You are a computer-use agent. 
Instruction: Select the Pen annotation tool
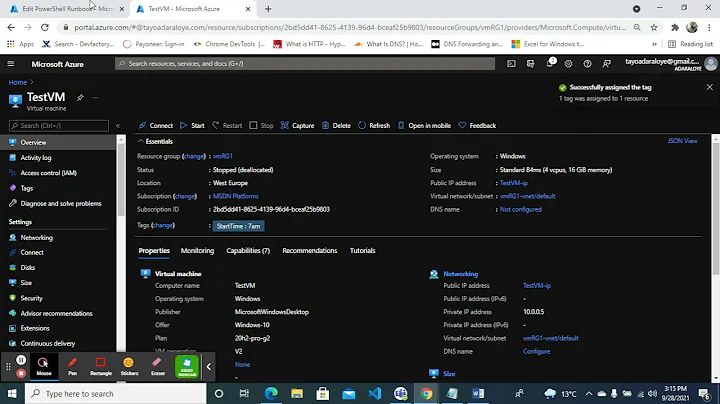[73, 366]
